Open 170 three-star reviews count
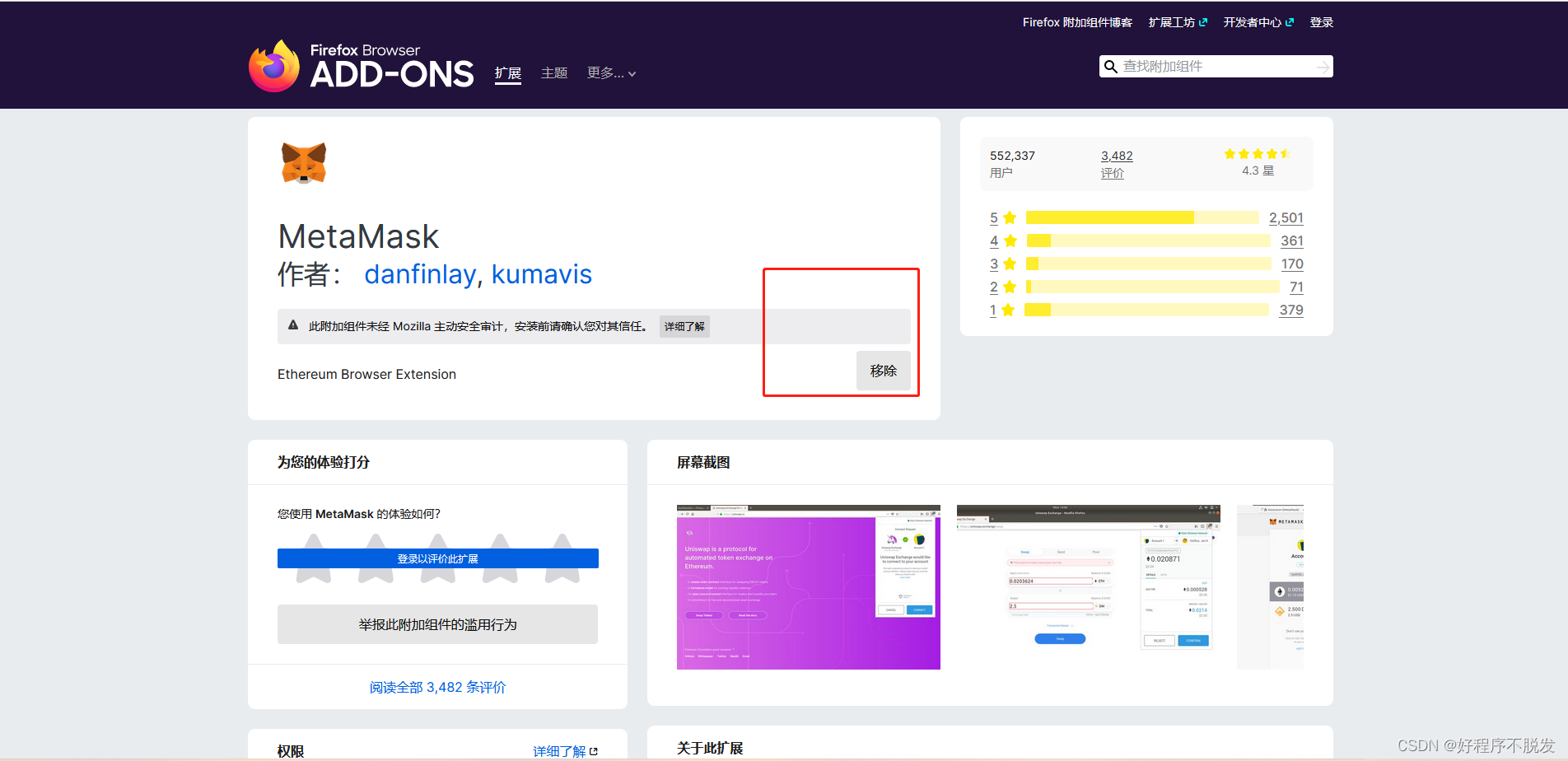 tap(1292, 264)
